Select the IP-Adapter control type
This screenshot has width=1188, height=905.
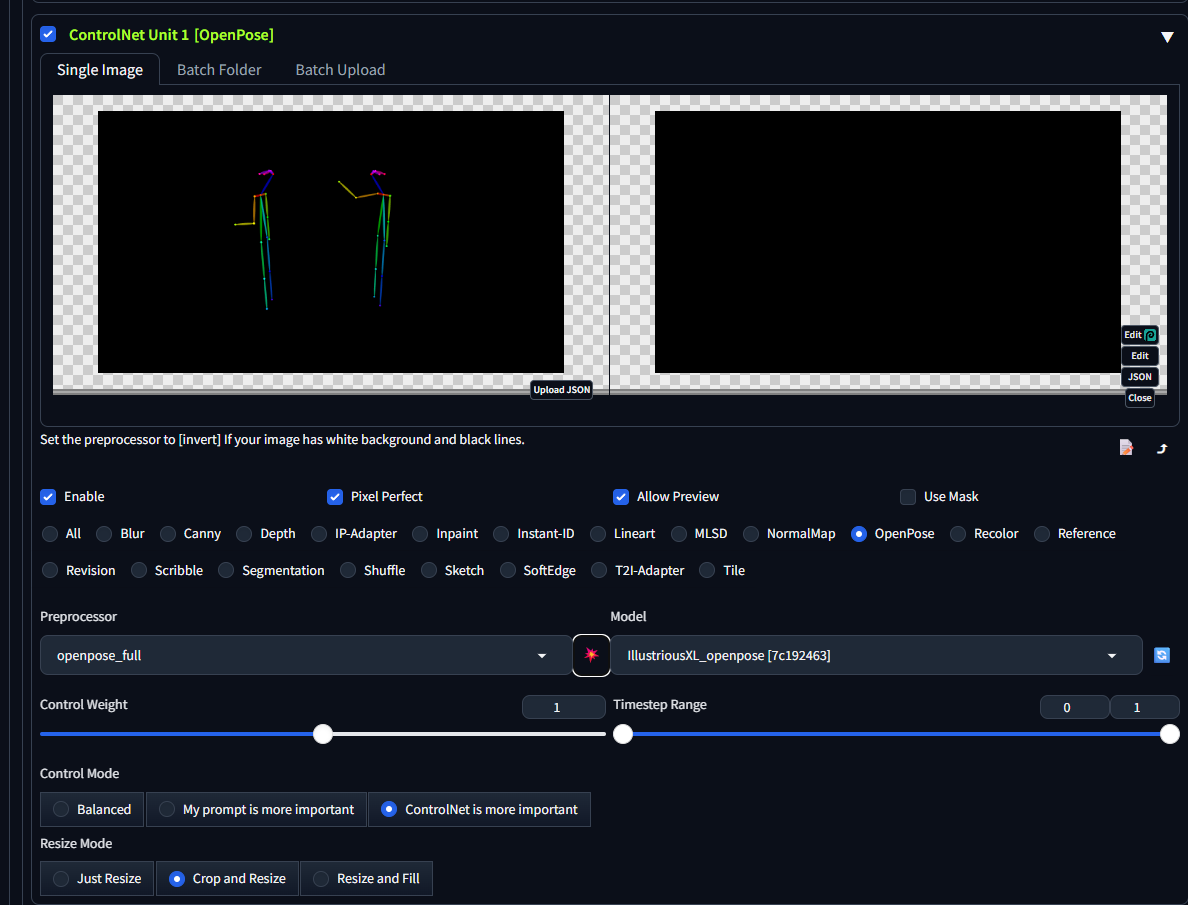[x=354, y=534]
